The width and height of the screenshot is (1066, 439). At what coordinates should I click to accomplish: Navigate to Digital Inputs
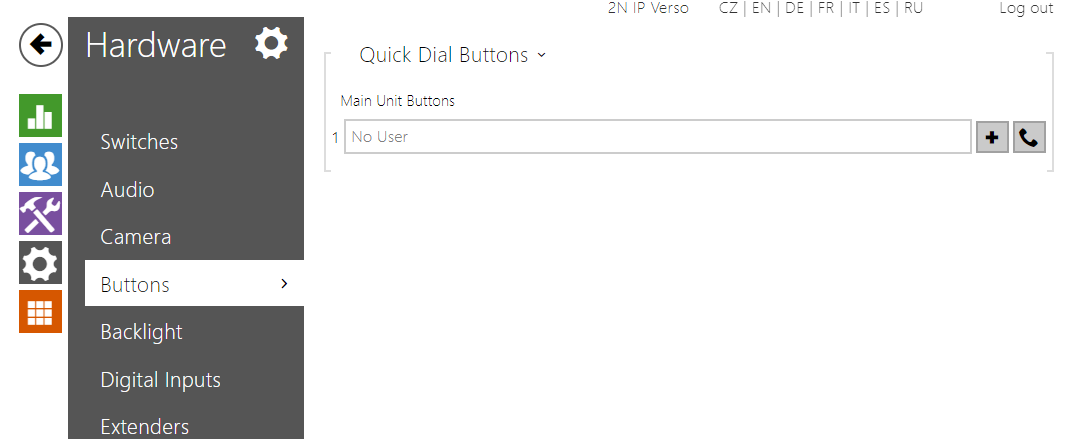coord(160,380)
